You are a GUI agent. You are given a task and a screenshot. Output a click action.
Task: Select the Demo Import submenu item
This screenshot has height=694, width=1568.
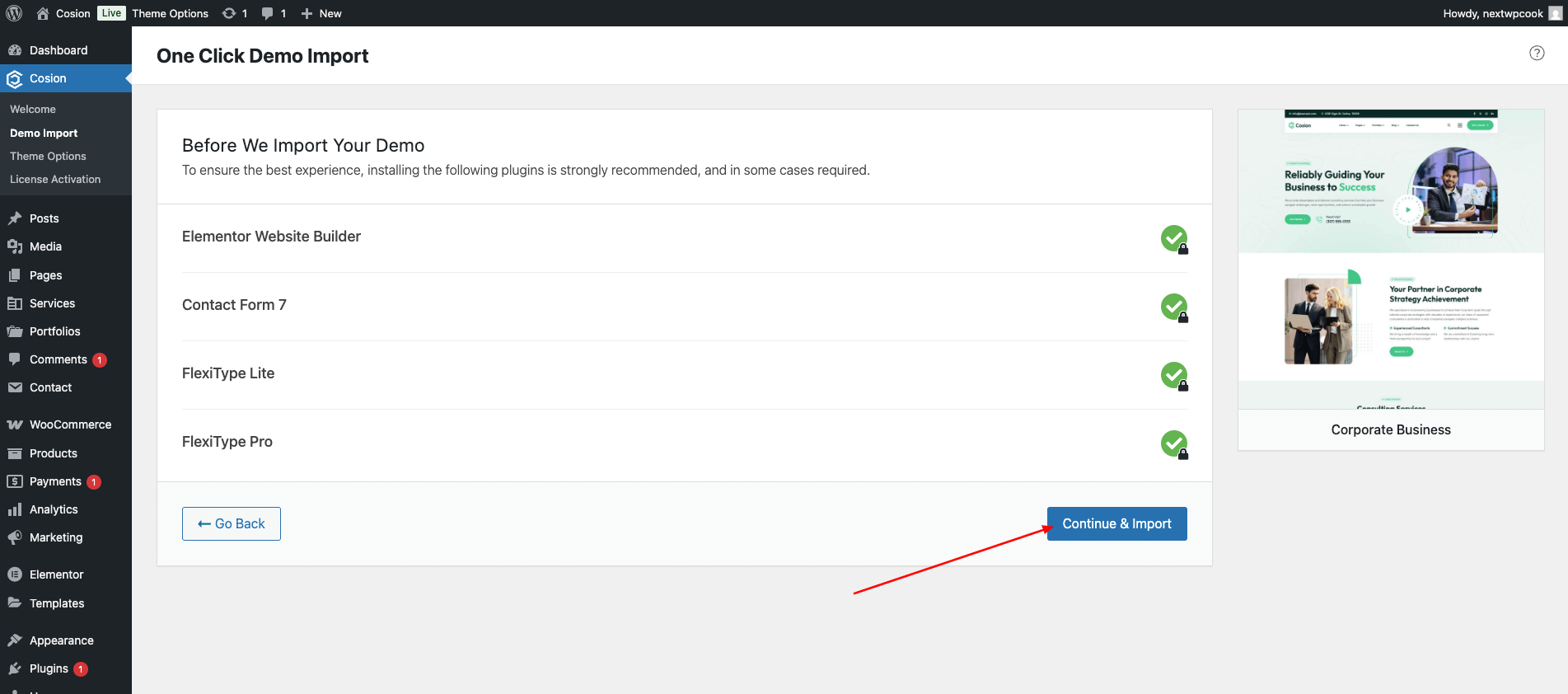coord(44,133)
